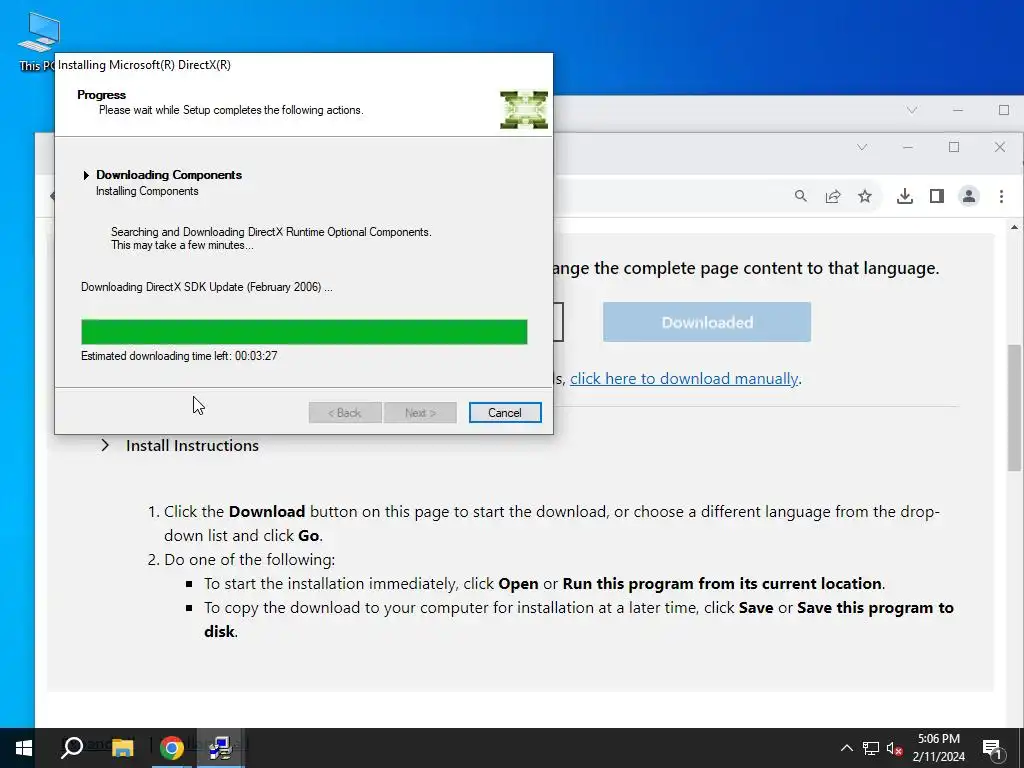The width and height of the screenshot is (1024, 768).
Task: Cancel the DirectX installation
Action: (x=505, y=413)
